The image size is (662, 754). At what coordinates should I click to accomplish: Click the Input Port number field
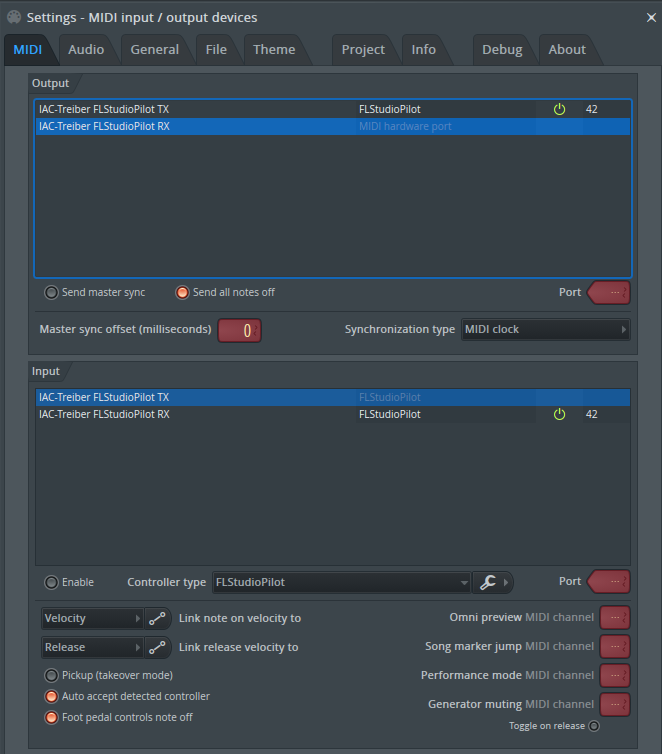[x=609, y=582]
